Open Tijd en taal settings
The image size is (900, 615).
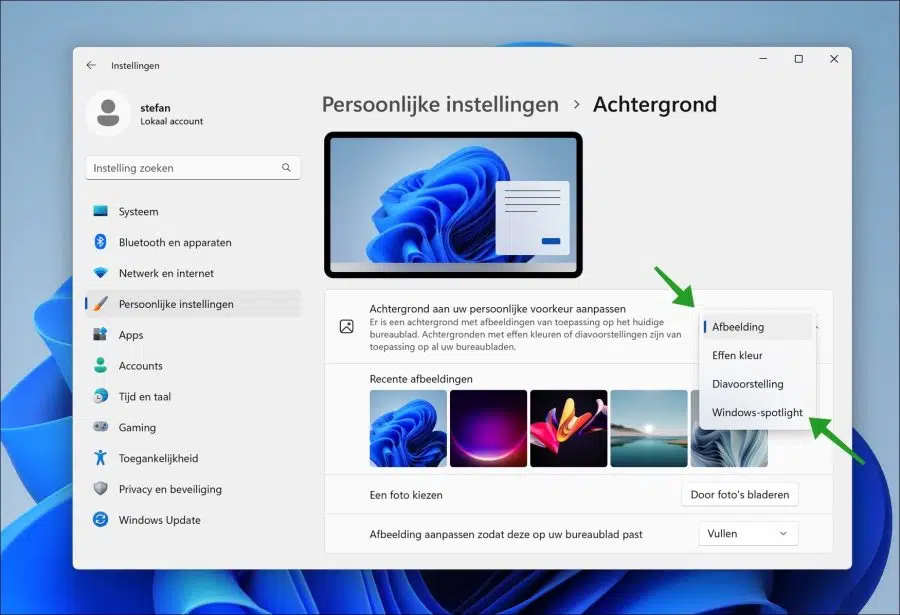pyautogui.click(x=193, y=396)
